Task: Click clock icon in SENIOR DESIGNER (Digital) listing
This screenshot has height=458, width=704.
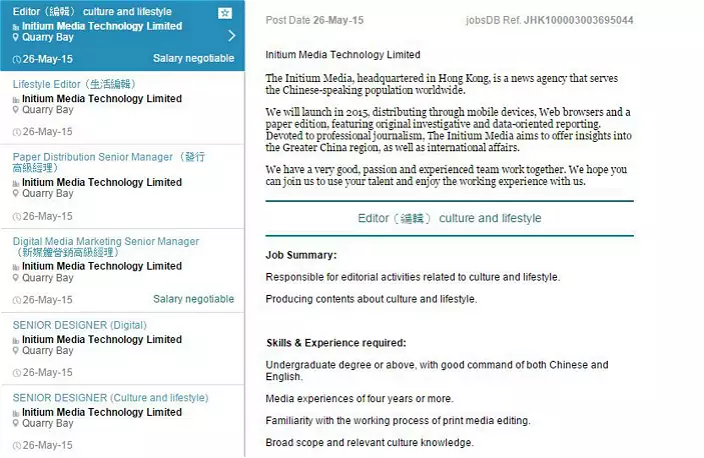Action: pos(16,372)
